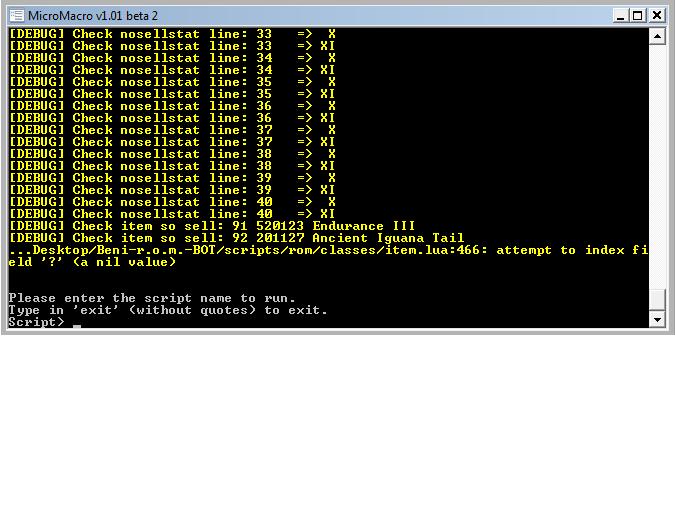Click the scrollbar thumb near the bottom
The image size is (675, 512).
pyautogui.click(x=657, y=300)
